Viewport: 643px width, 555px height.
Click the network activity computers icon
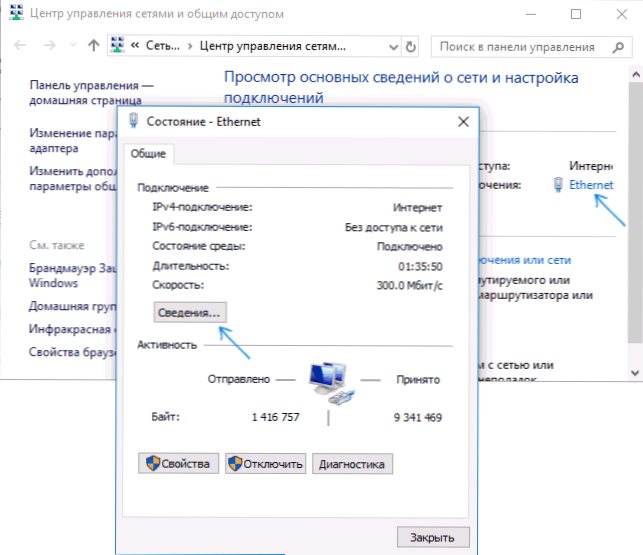(x=330, y=384)
